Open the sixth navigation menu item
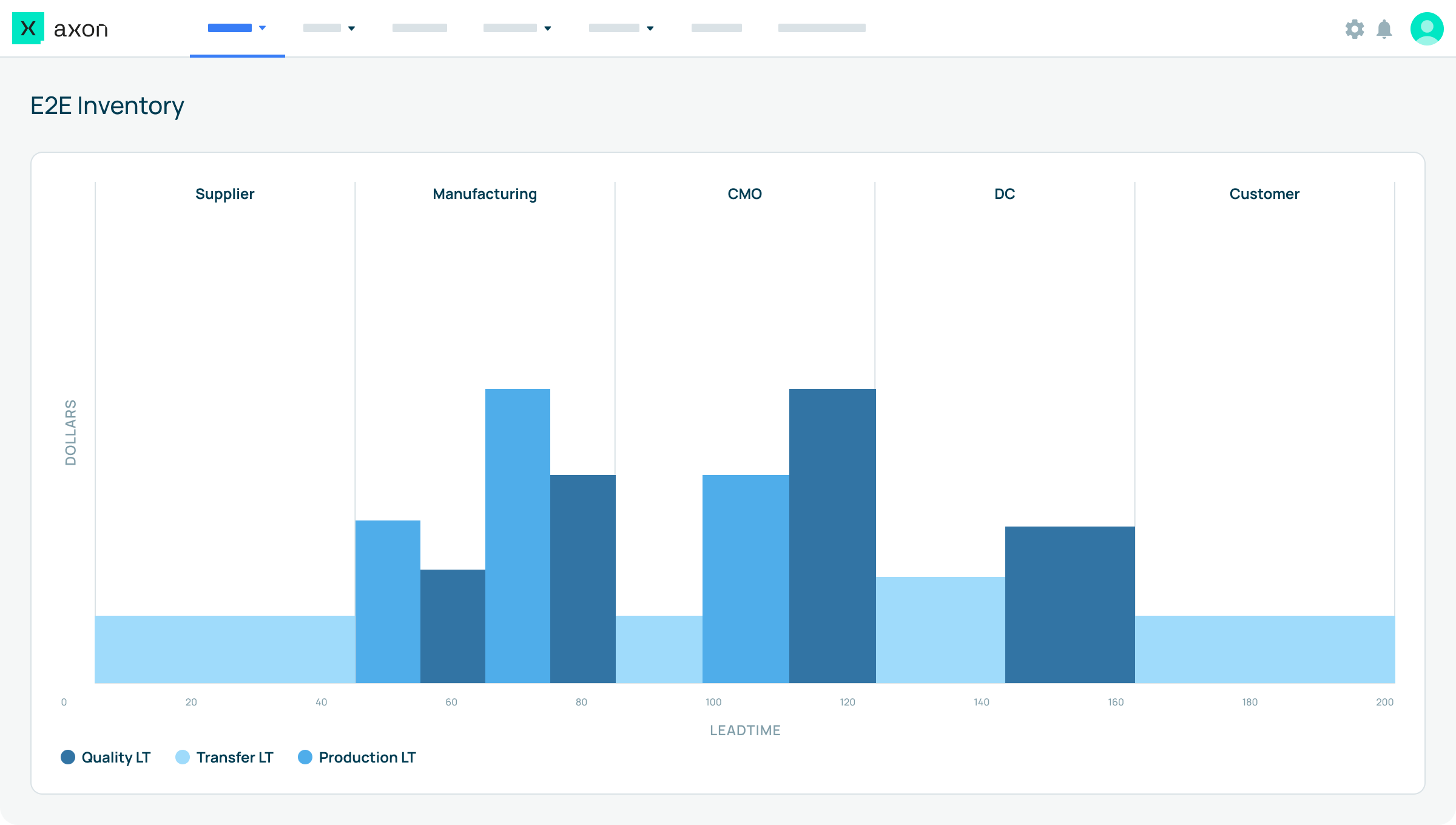 coord(716,28)
